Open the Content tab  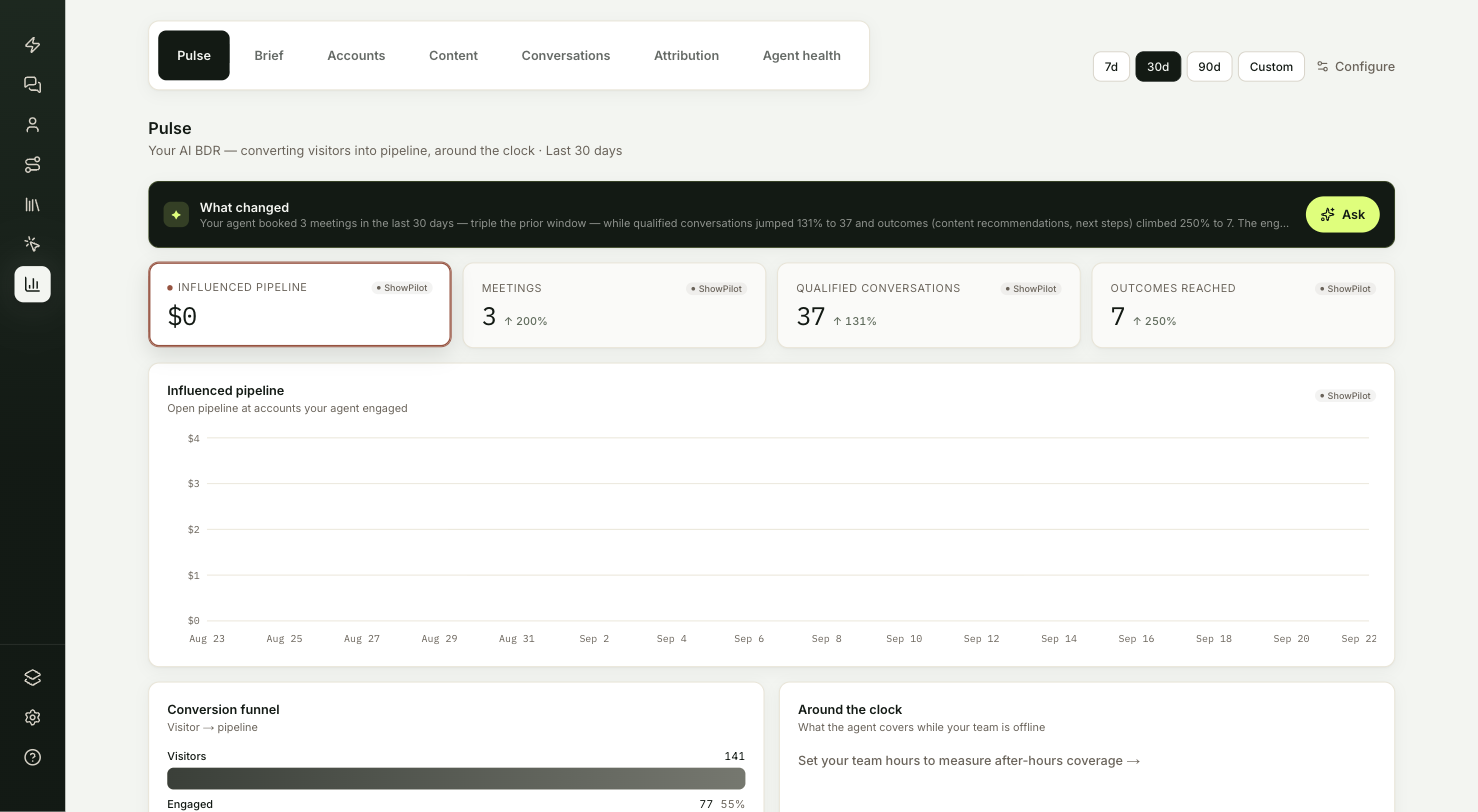453,55
